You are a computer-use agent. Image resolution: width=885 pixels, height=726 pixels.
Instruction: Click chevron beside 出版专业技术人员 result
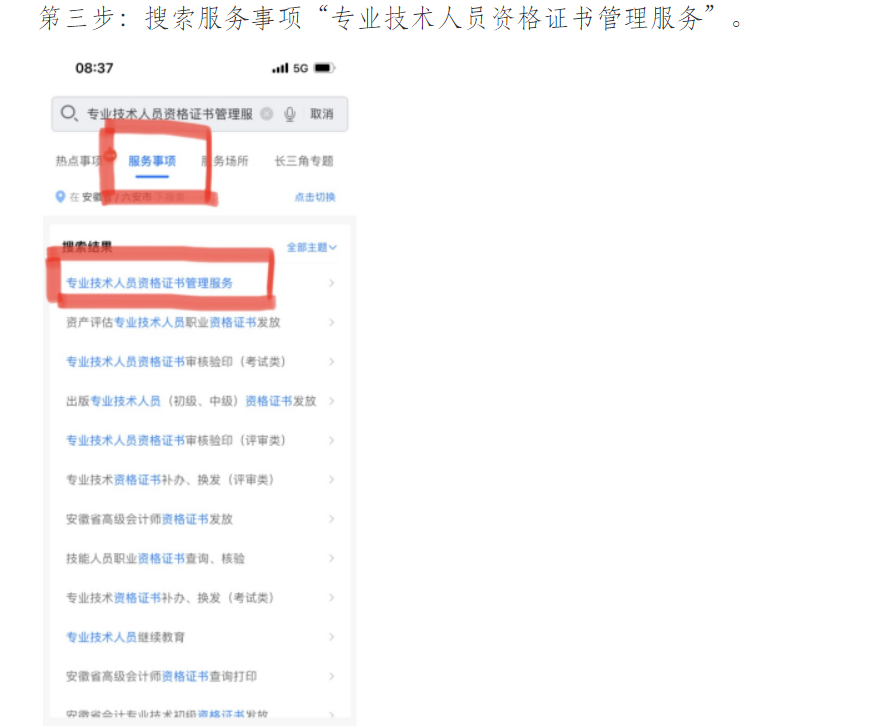pyautogui.click(x=331, y=401)
